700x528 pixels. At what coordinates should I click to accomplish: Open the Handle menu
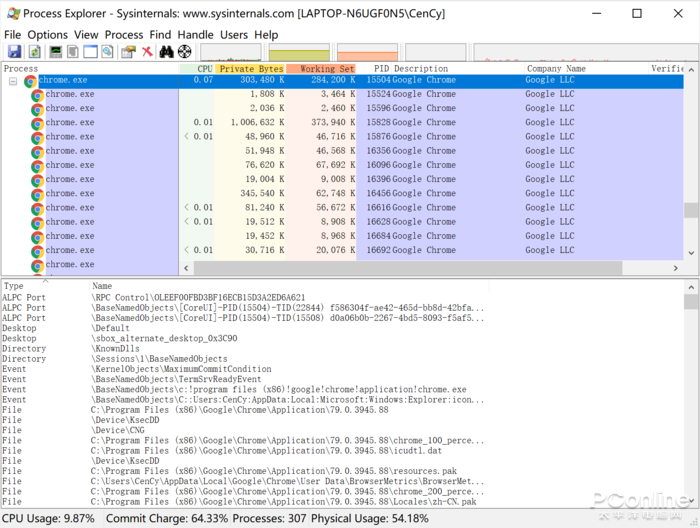click(196, 35)
